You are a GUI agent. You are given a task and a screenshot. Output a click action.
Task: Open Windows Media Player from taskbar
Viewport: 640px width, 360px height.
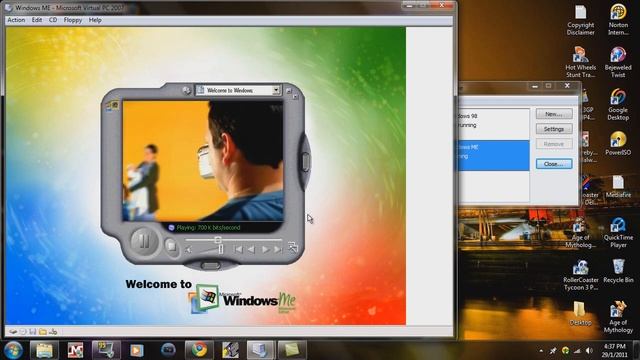137,350
